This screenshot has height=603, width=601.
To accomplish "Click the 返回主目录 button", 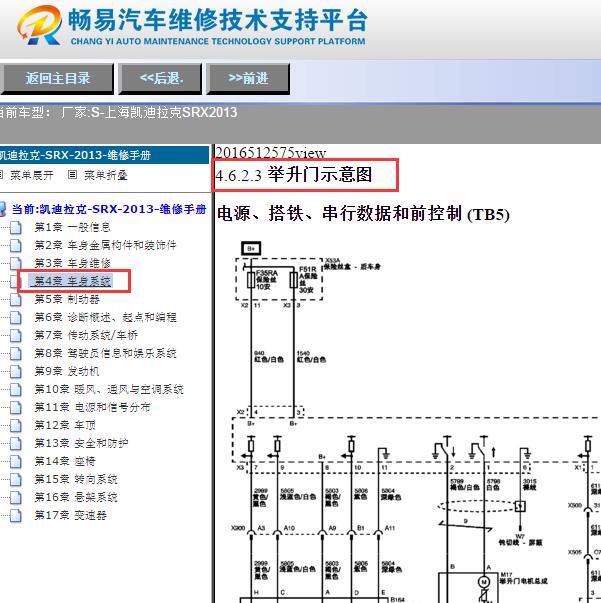I will 57,79.
